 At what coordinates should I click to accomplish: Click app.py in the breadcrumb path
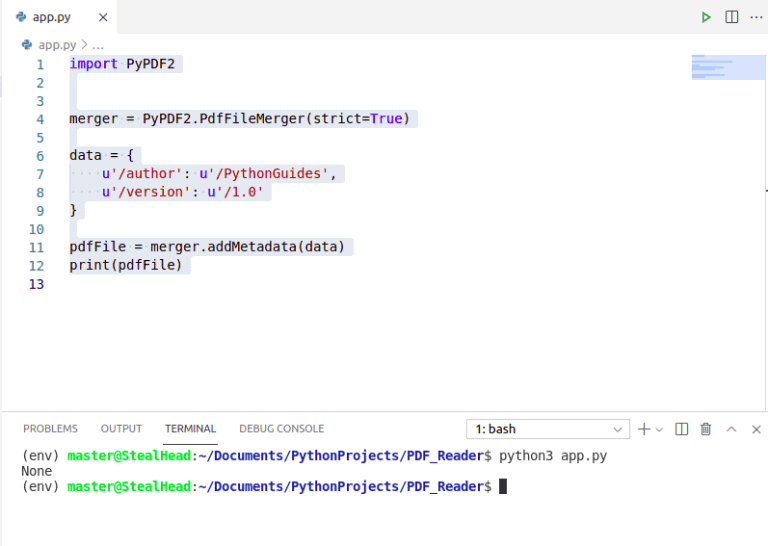[57, 45]
